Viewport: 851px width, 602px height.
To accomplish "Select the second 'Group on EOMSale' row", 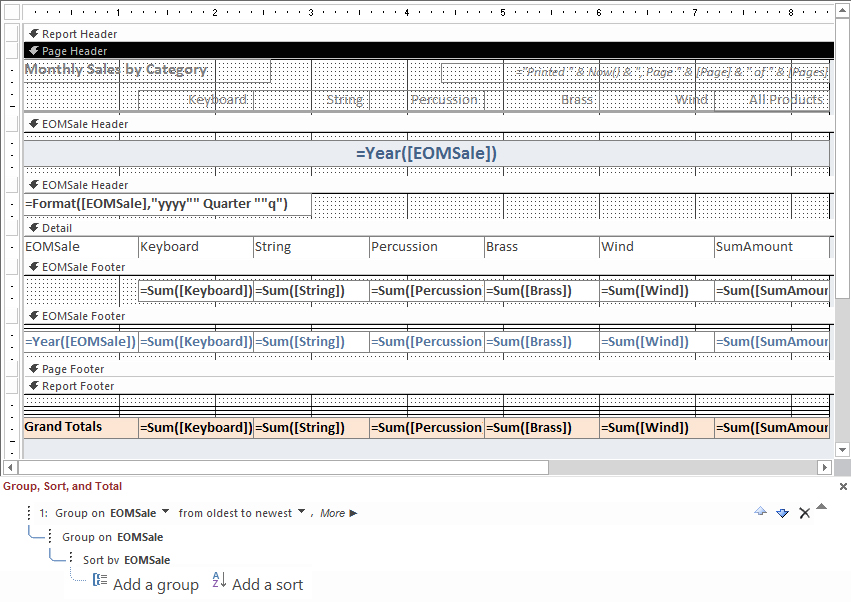I will click(x=112, y=537).
